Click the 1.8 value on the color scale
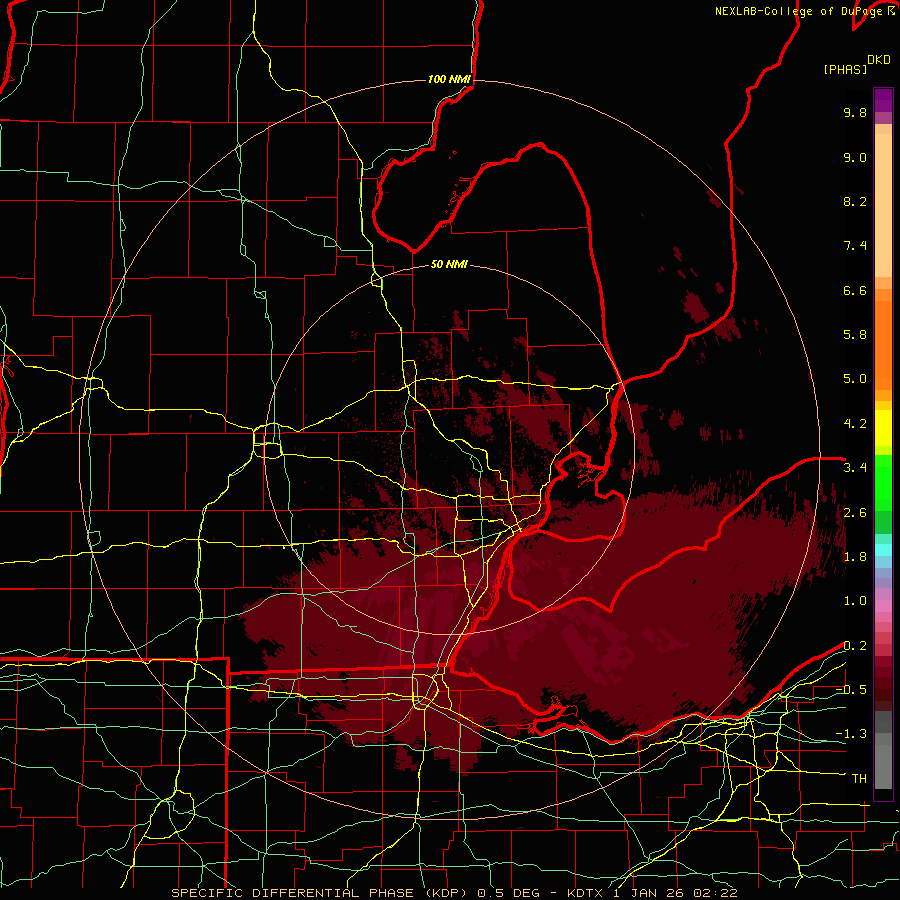 click(x=855, y=557)
